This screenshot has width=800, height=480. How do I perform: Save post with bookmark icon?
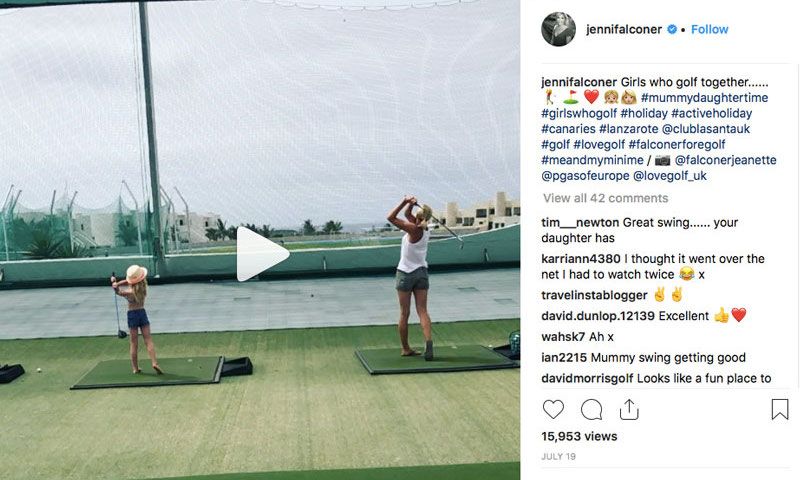click(x=780, y=409)
